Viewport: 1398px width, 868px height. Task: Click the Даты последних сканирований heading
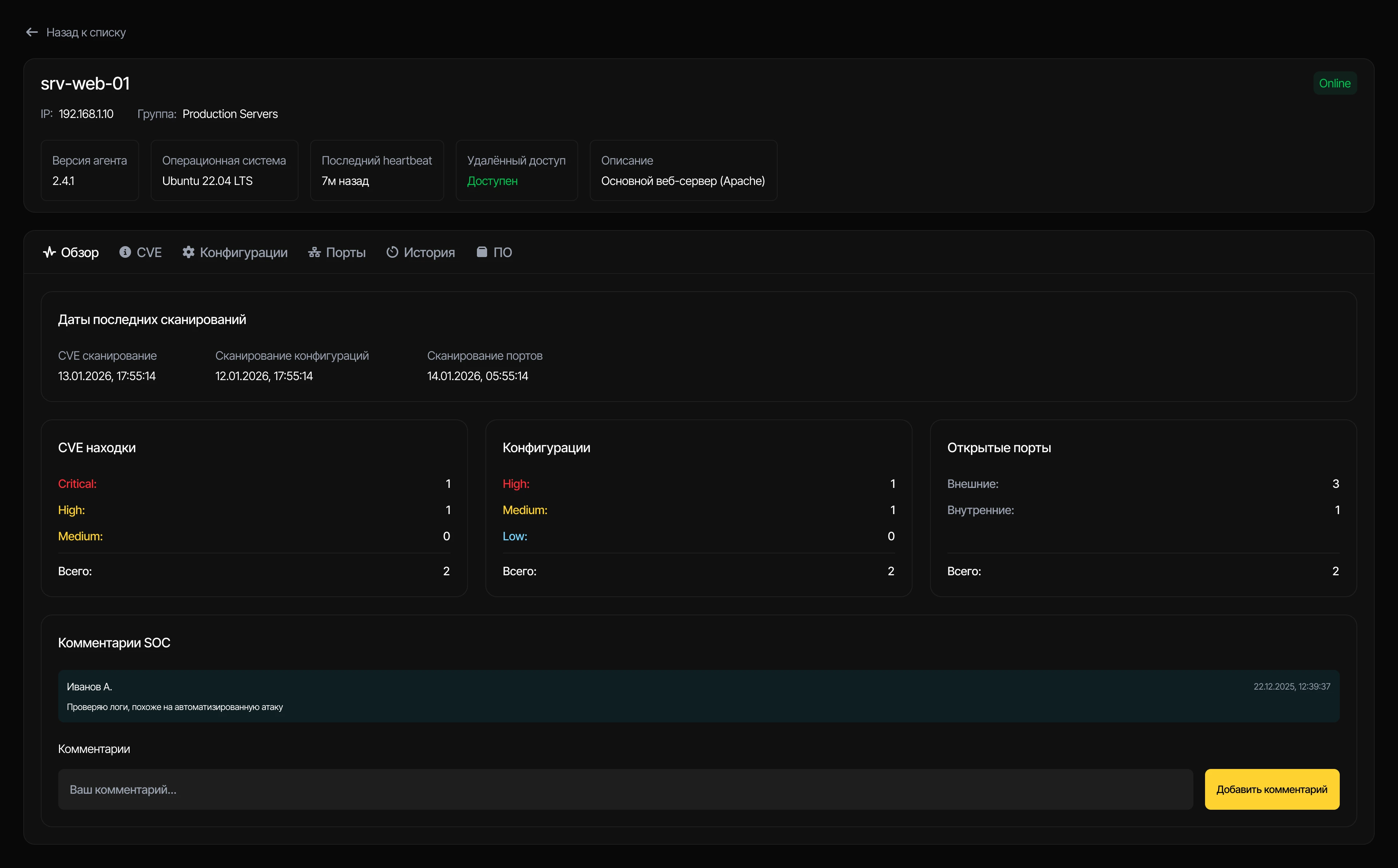point(152,320)
